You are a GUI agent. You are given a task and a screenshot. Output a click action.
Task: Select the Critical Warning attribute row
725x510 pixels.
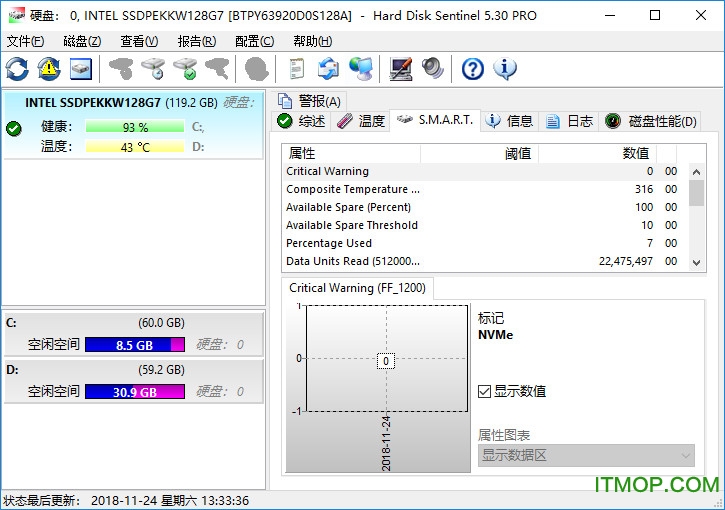(483, 172)
